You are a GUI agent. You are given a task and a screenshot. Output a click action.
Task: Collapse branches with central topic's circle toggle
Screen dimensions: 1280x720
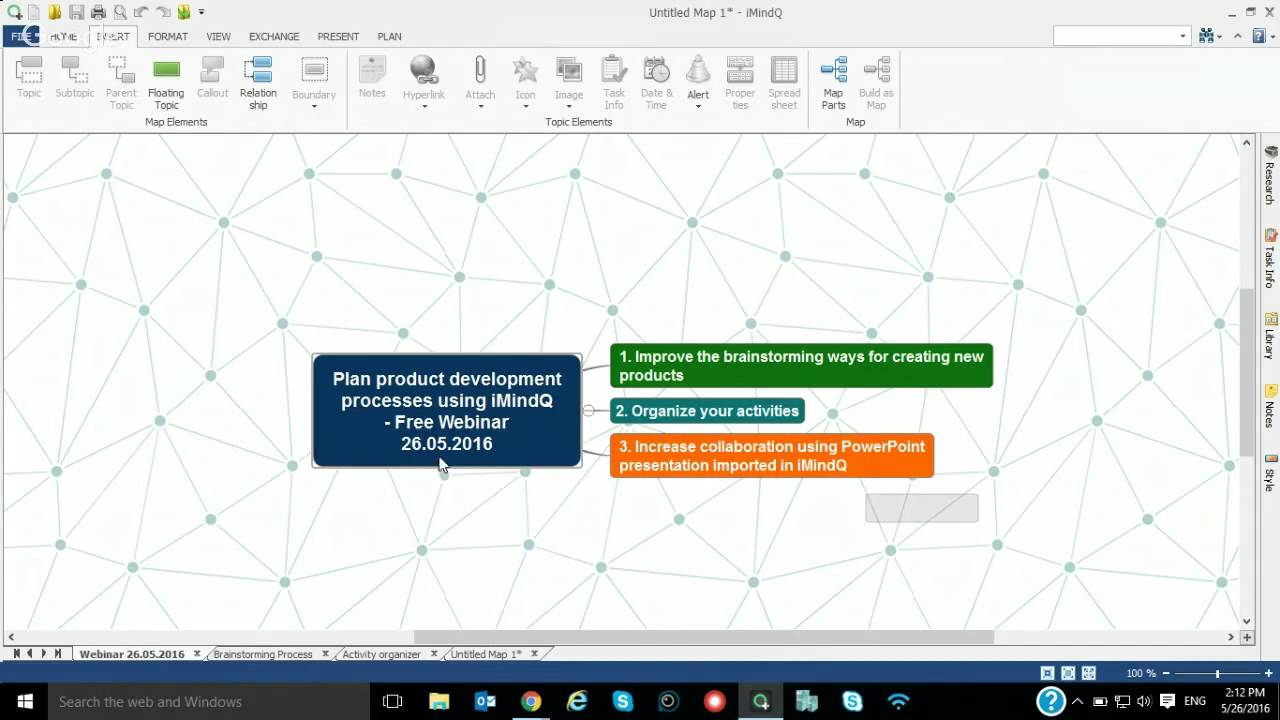(x=589, y=411)
